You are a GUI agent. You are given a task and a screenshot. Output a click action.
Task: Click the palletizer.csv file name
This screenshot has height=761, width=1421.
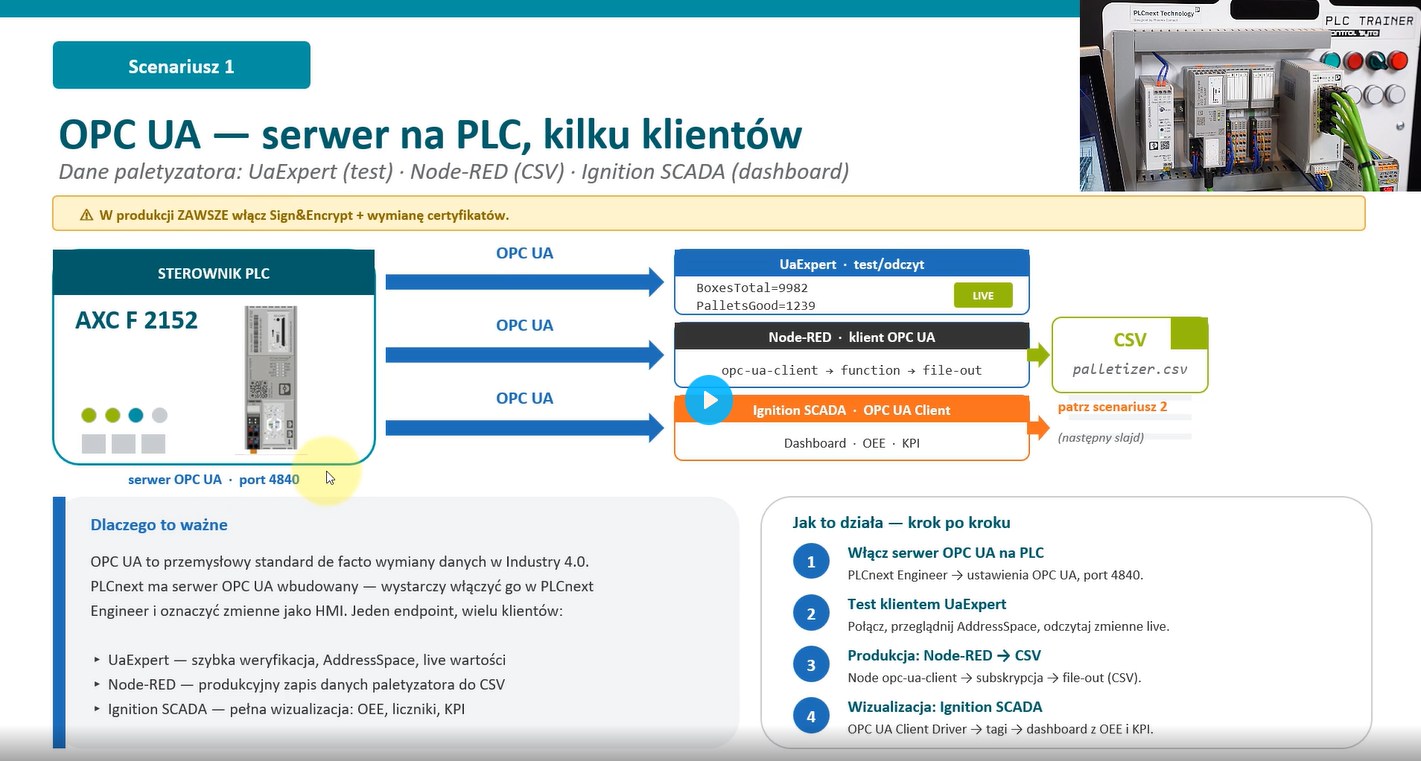pyautogui.click(x=1130, y=369)
